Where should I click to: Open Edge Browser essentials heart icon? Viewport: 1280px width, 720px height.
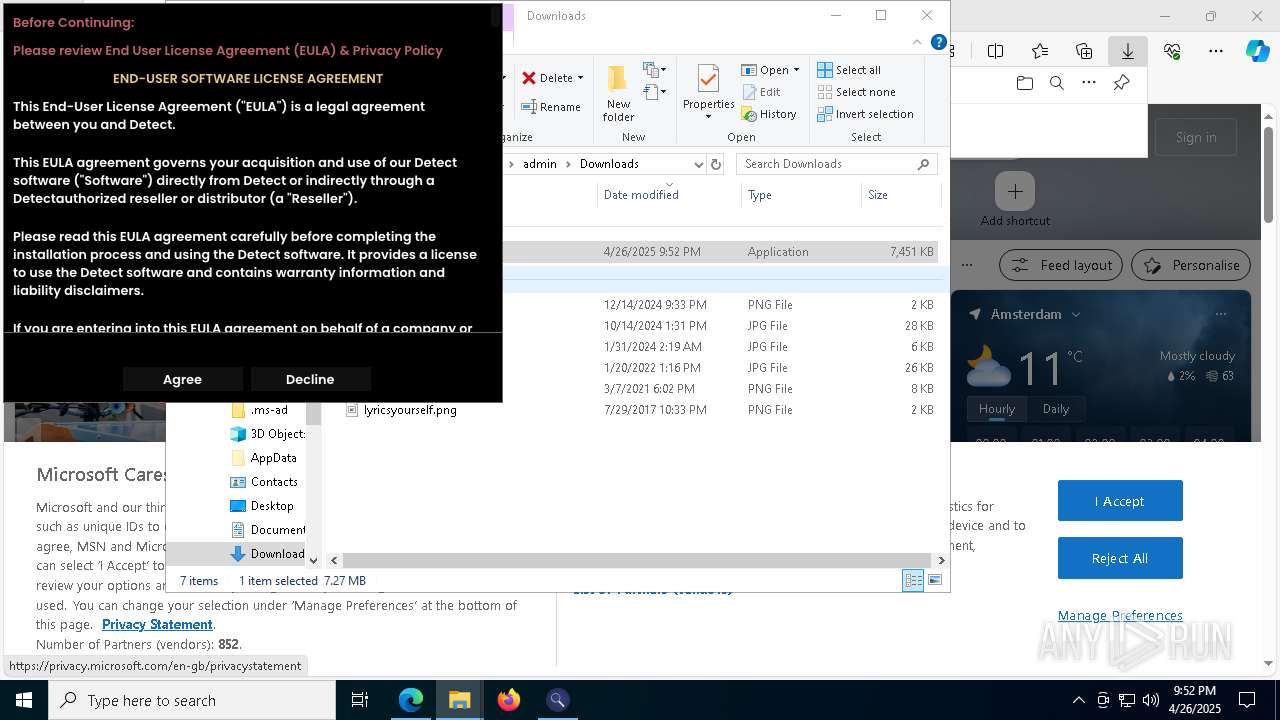[1172, 51]
